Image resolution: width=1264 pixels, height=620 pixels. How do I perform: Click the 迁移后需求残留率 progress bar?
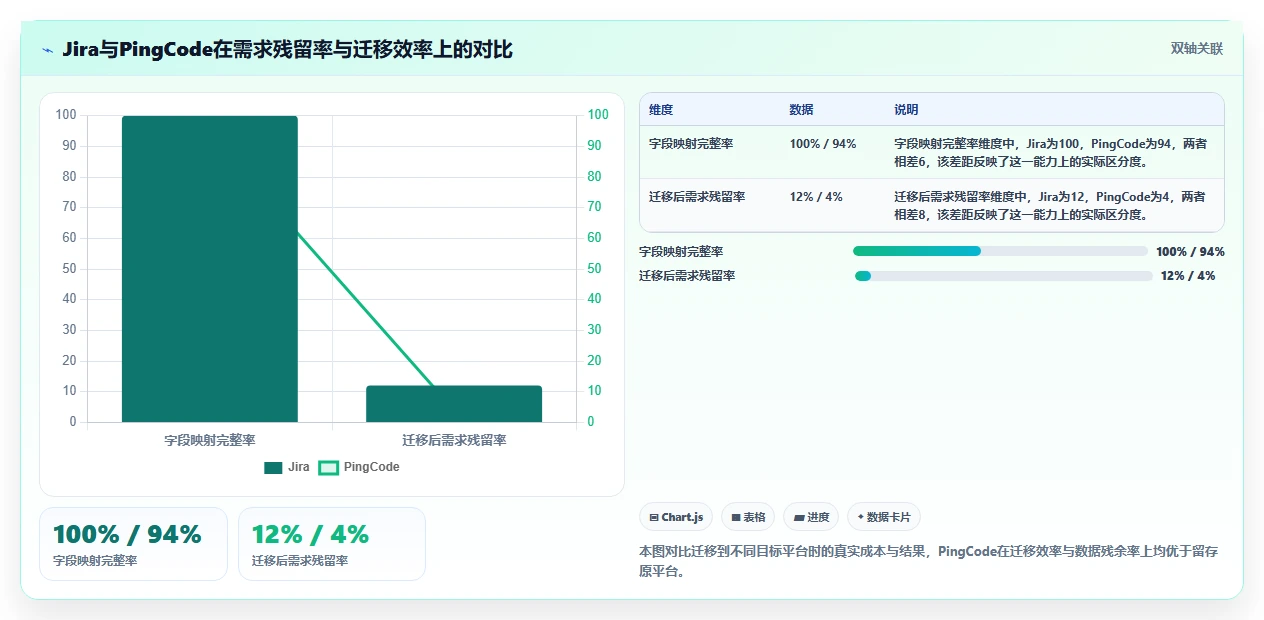[1003, 275]
